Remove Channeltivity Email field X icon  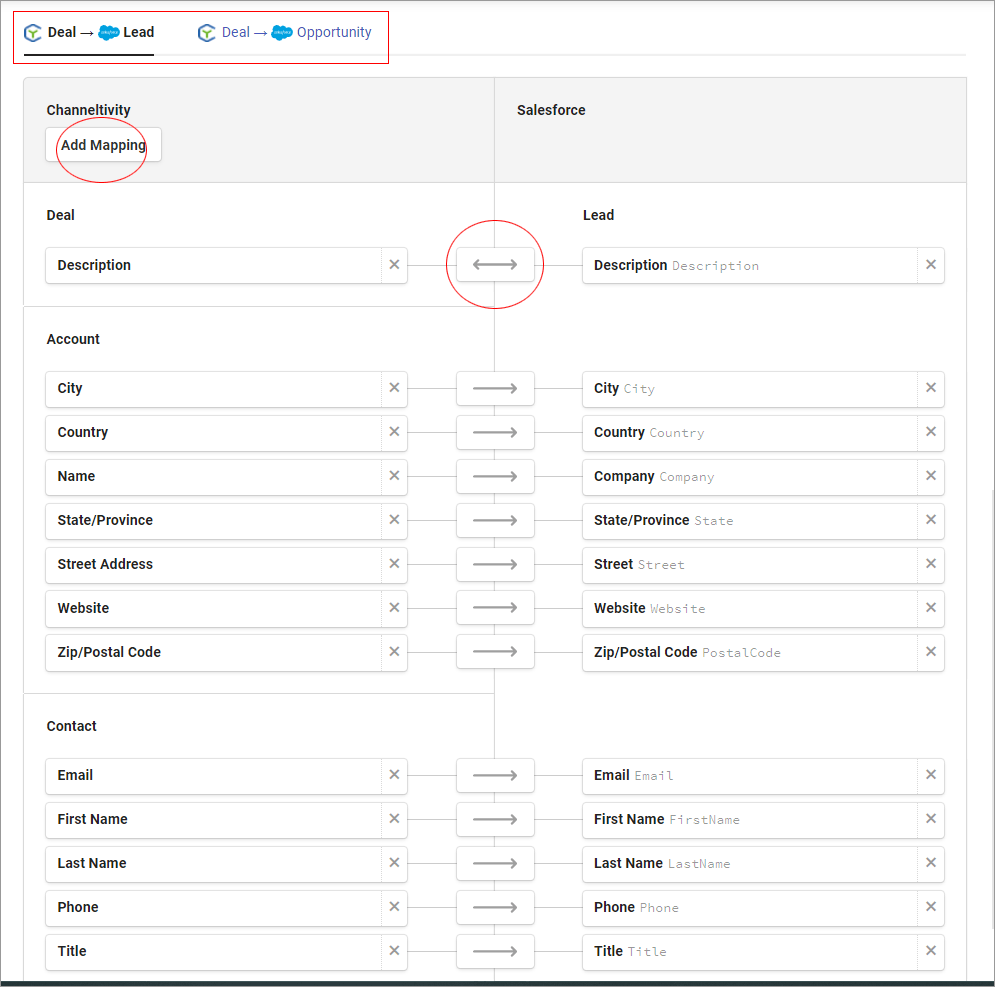click(x=394, y=774)
